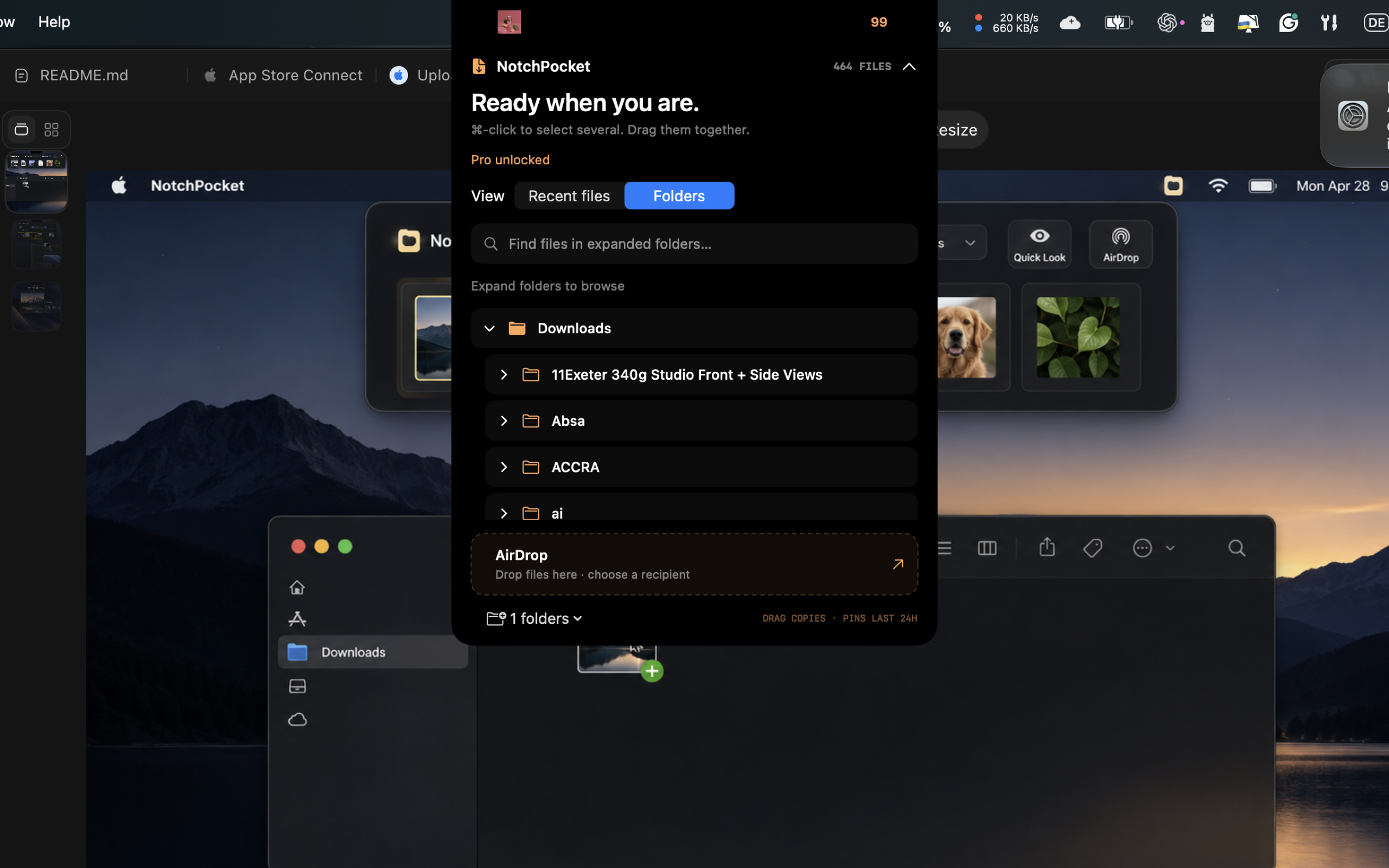Open the Help menu

(54, 22)
